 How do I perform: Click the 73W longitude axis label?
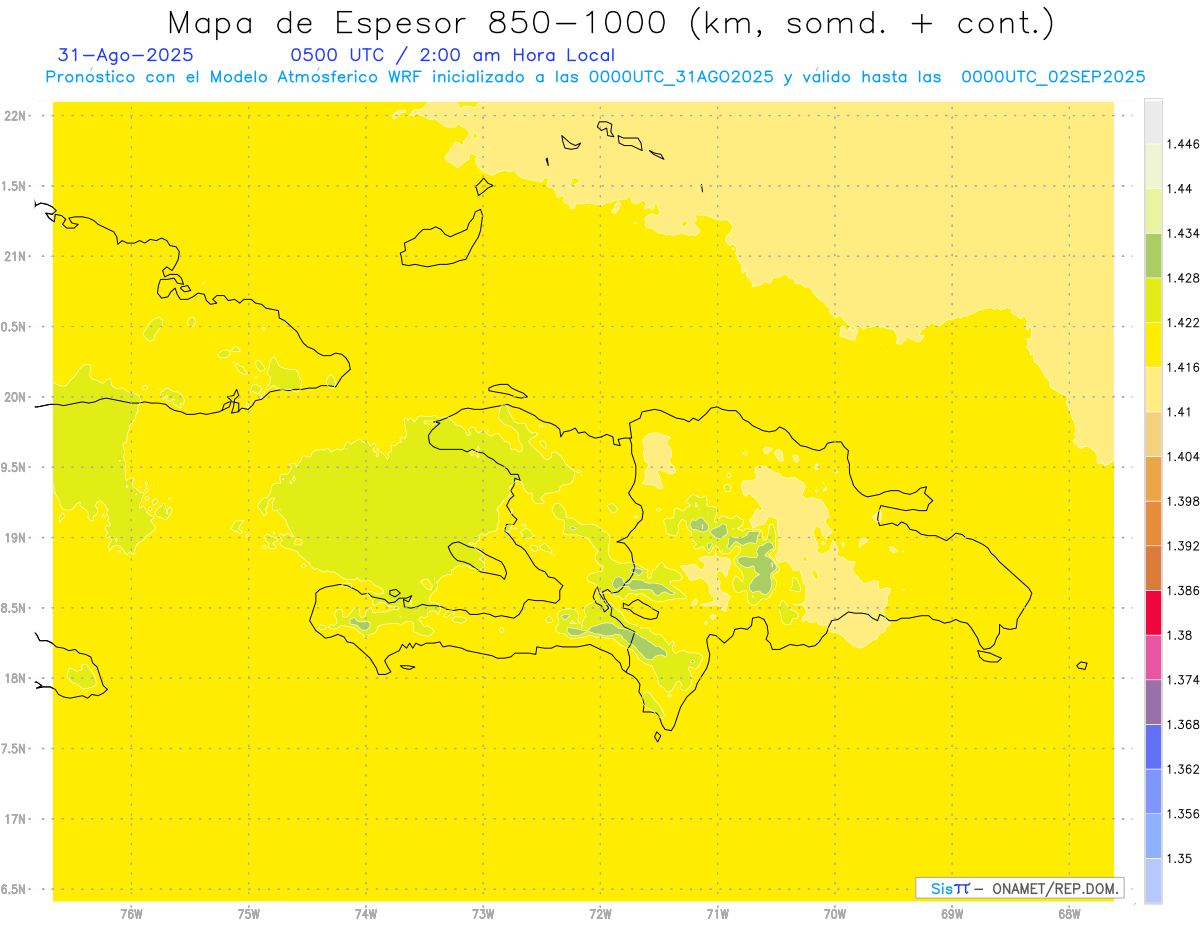(x=483, y=913)
